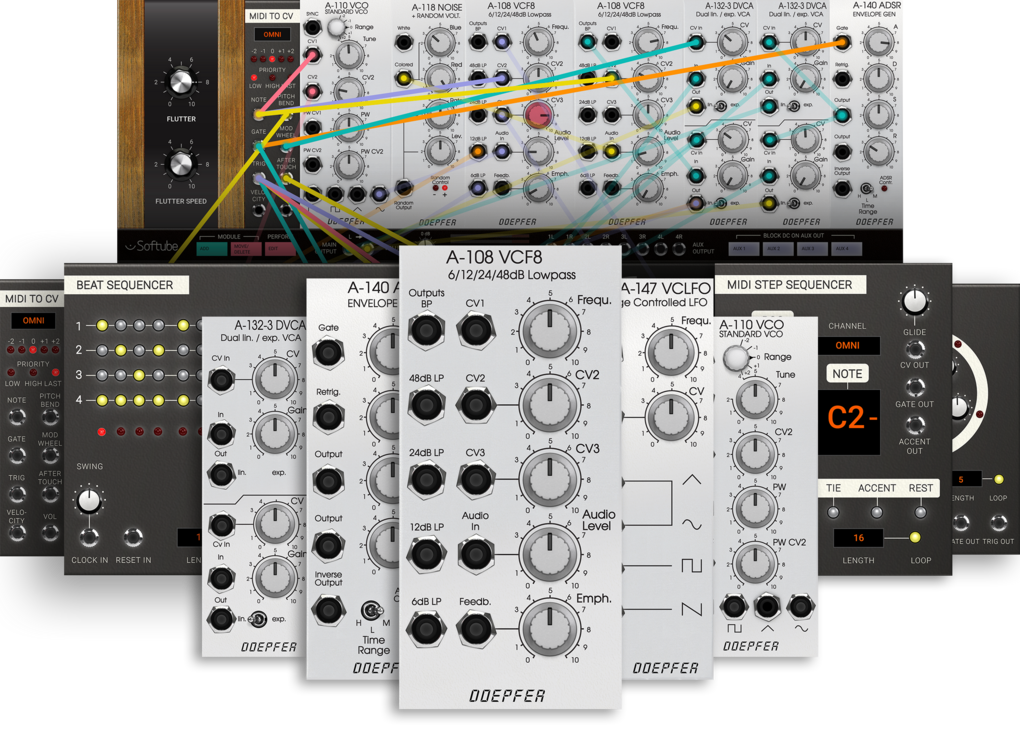Click the square wave output jack on A-110 VCO

pos(733,605)
